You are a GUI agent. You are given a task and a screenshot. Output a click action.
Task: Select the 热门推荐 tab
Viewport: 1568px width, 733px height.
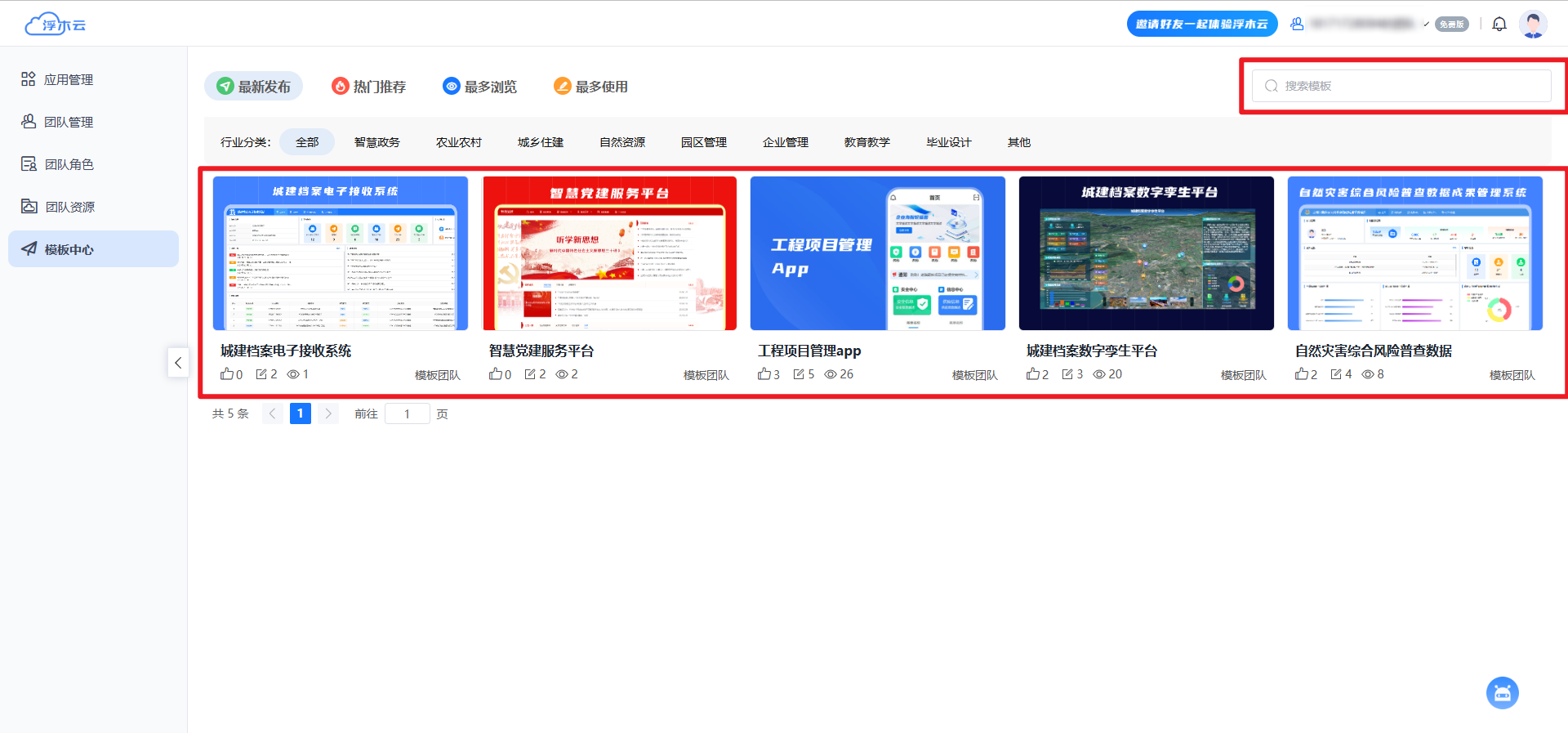(368, 87)
